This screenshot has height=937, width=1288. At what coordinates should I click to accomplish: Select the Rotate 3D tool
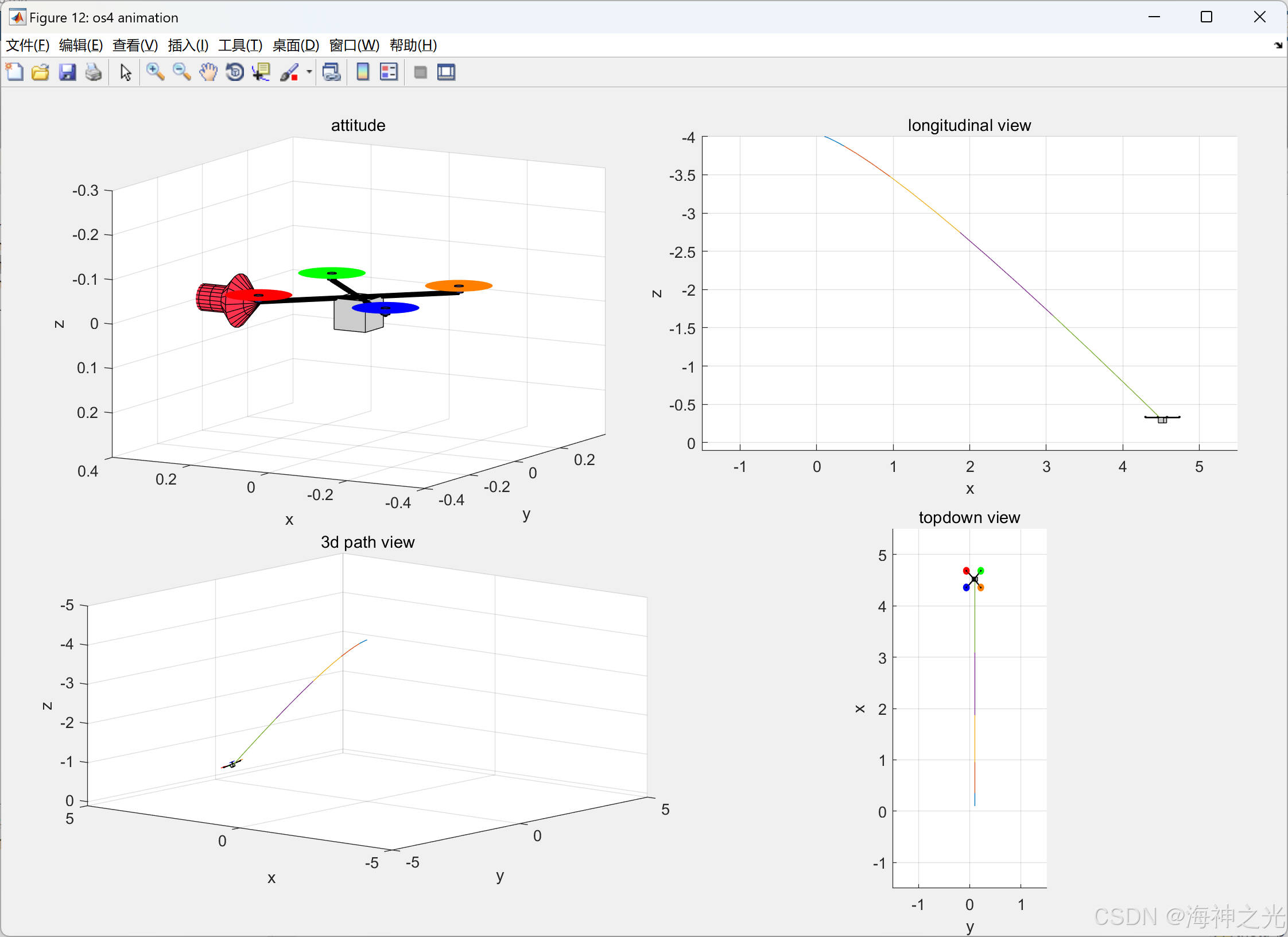[x=235, y=72]
